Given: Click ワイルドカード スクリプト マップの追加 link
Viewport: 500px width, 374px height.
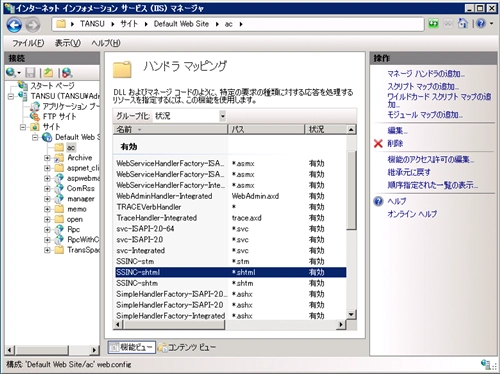Looking at the screenshot, I should click(439, 100).
